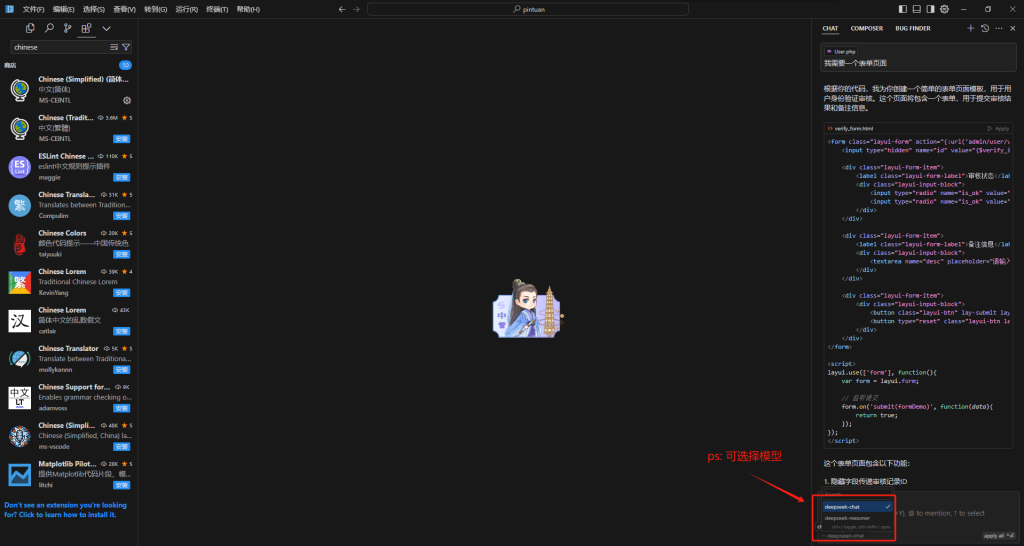Install the Chinese Translator by mollykannn

tap(121, 370)
